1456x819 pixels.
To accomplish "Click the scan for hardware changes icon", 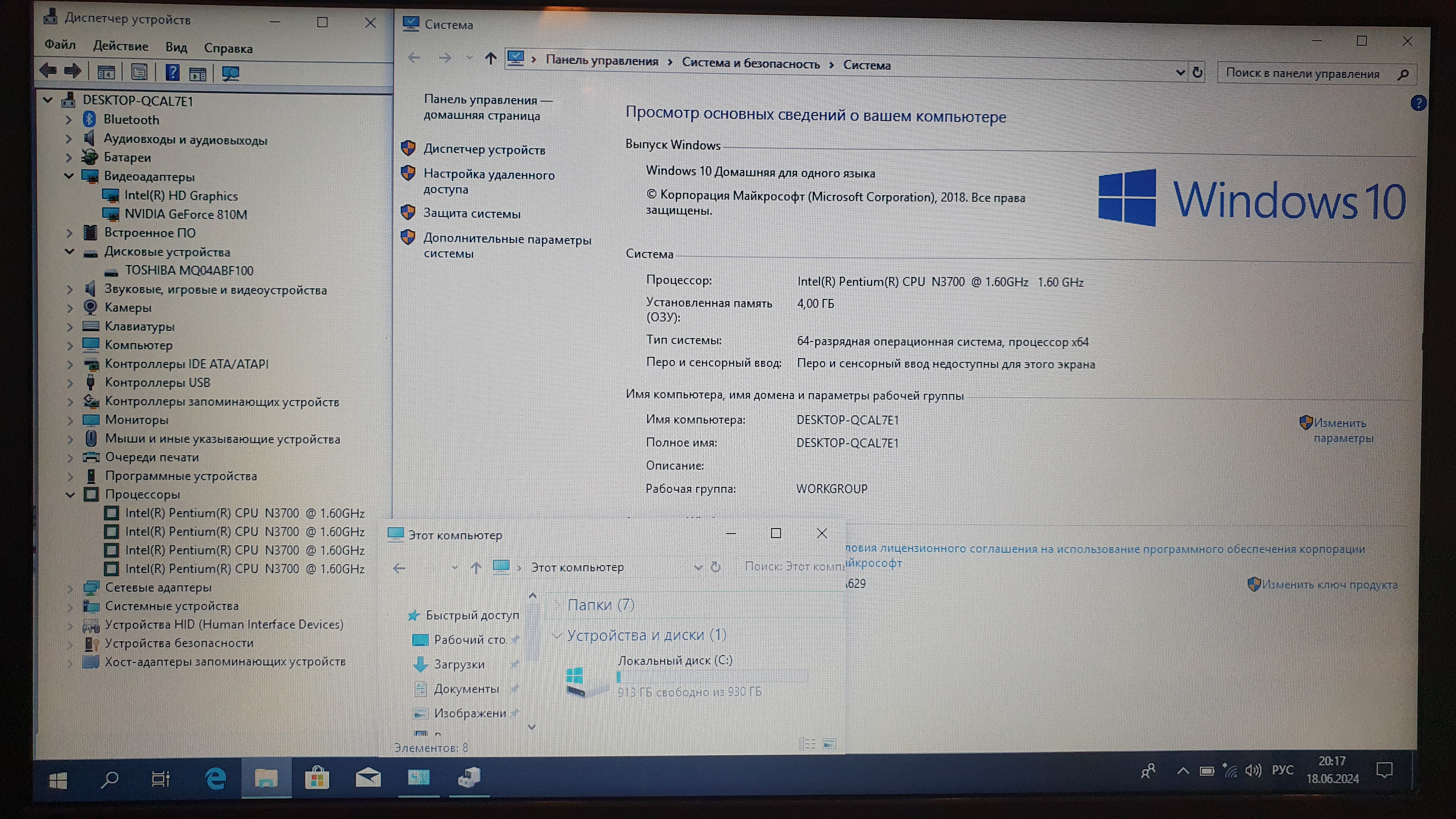I will [231, 73].
